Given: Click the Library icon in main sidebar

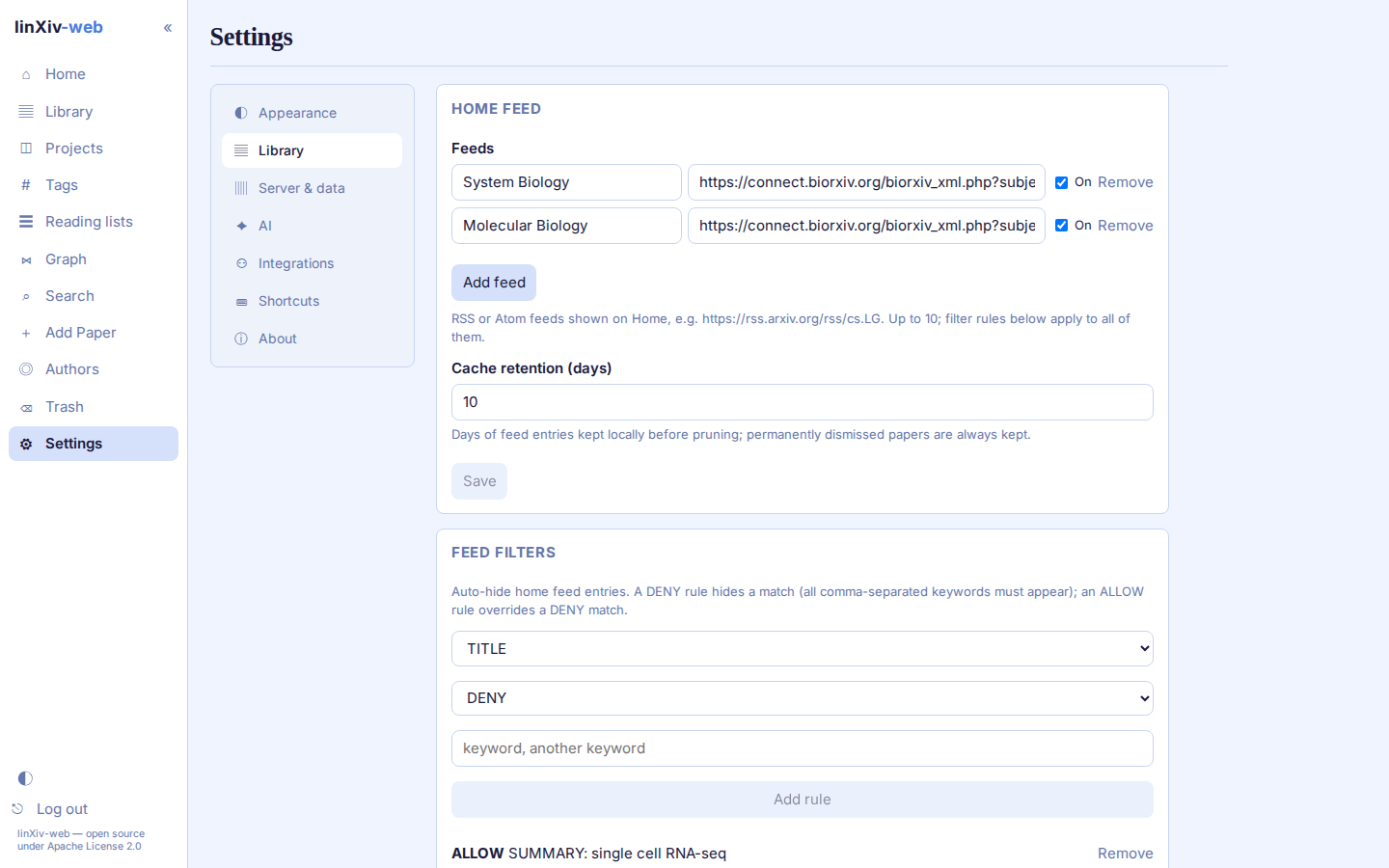Looking at the screenshot, I should (x=26, y=112).
